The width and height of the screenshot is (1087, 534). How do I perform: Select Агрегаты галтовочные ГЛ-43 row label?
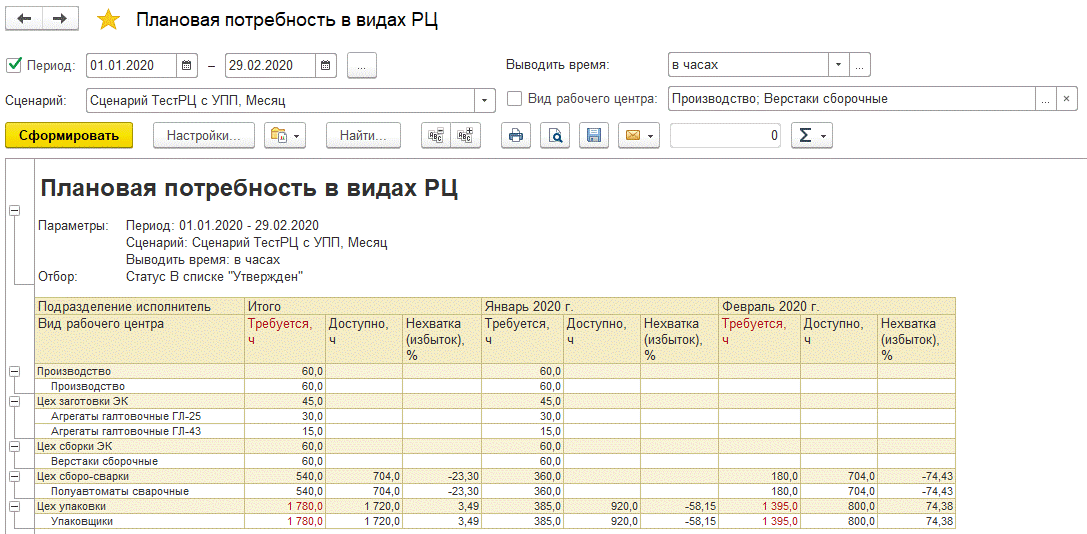126,431
